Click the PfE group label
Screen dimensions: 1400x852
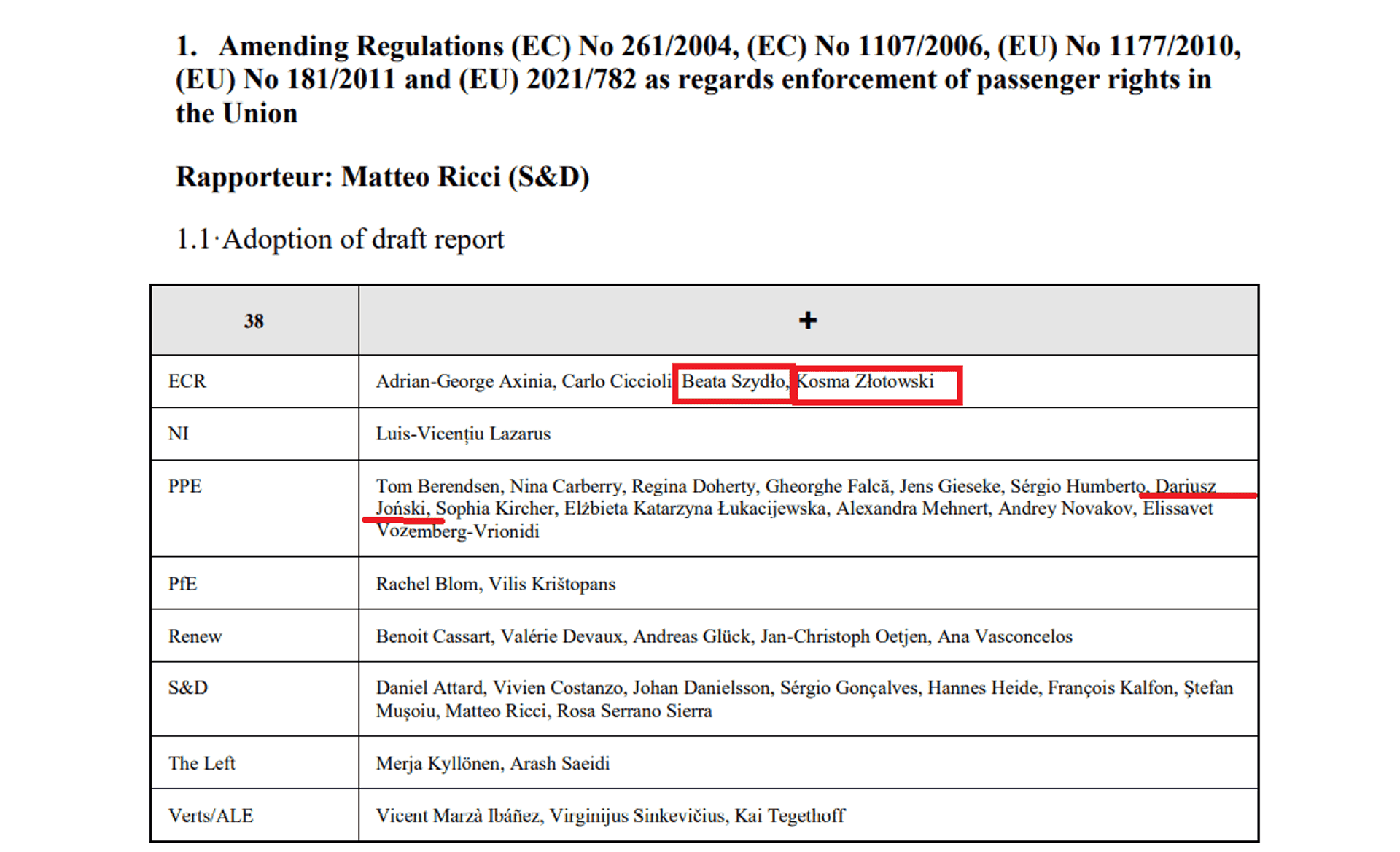coord(182,584)
